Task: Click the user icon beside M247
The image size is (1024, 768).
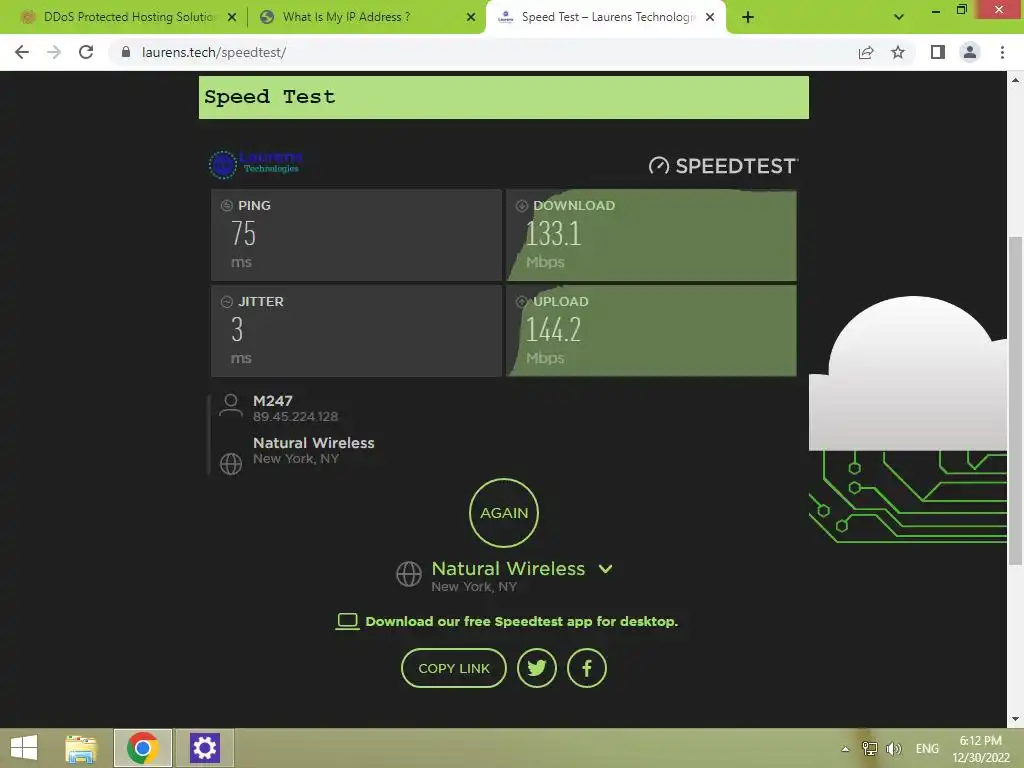Action: point(231,405)
